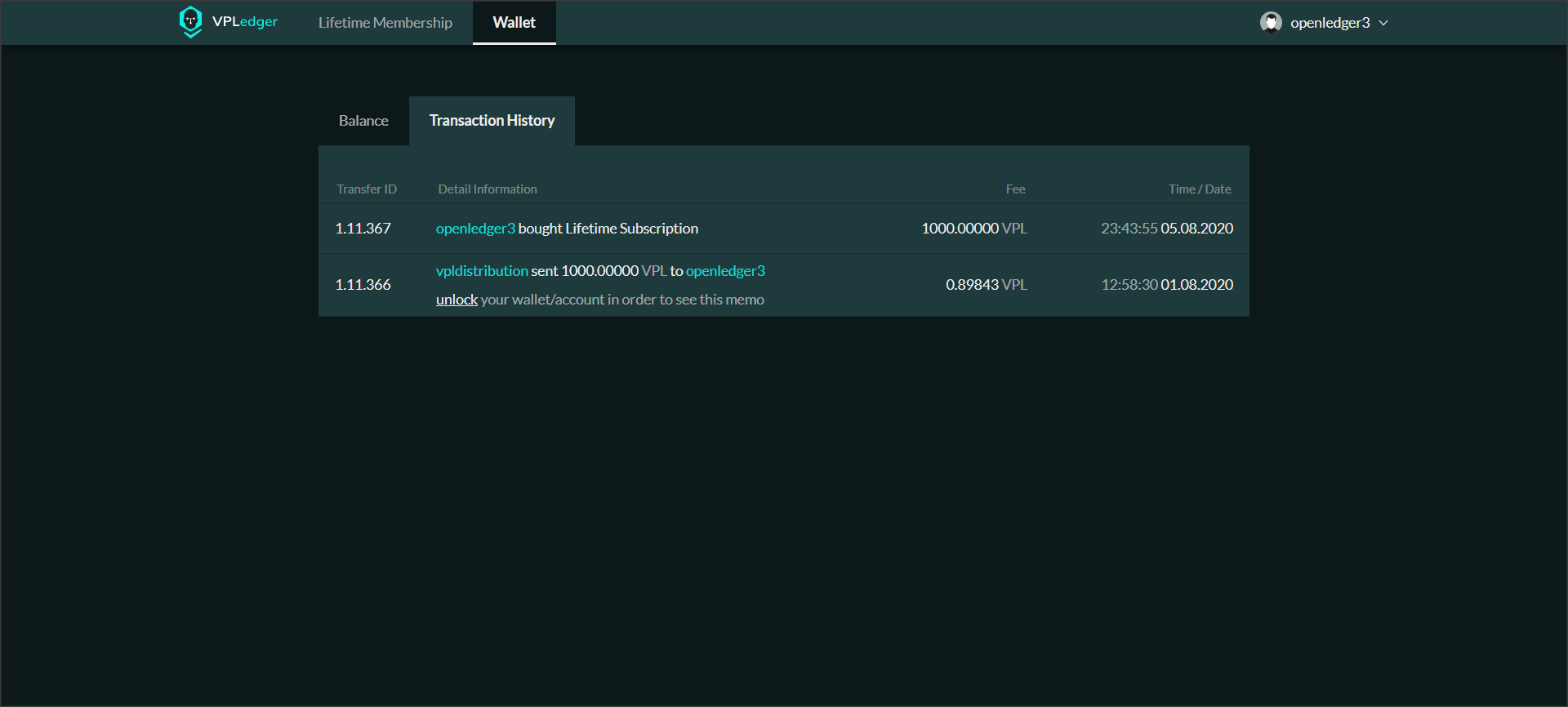Switch to the Balance tab
This screenshot has height=707, width=1568.
click(363, 121)
